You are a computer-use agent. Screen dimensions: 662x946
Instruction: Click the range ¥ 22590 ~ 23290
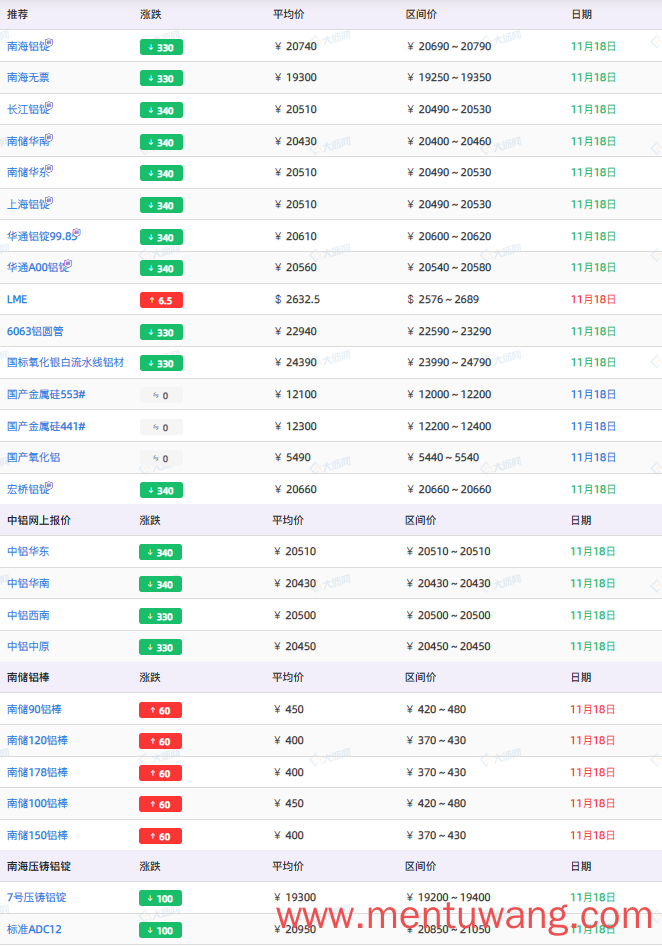(449, 332)
